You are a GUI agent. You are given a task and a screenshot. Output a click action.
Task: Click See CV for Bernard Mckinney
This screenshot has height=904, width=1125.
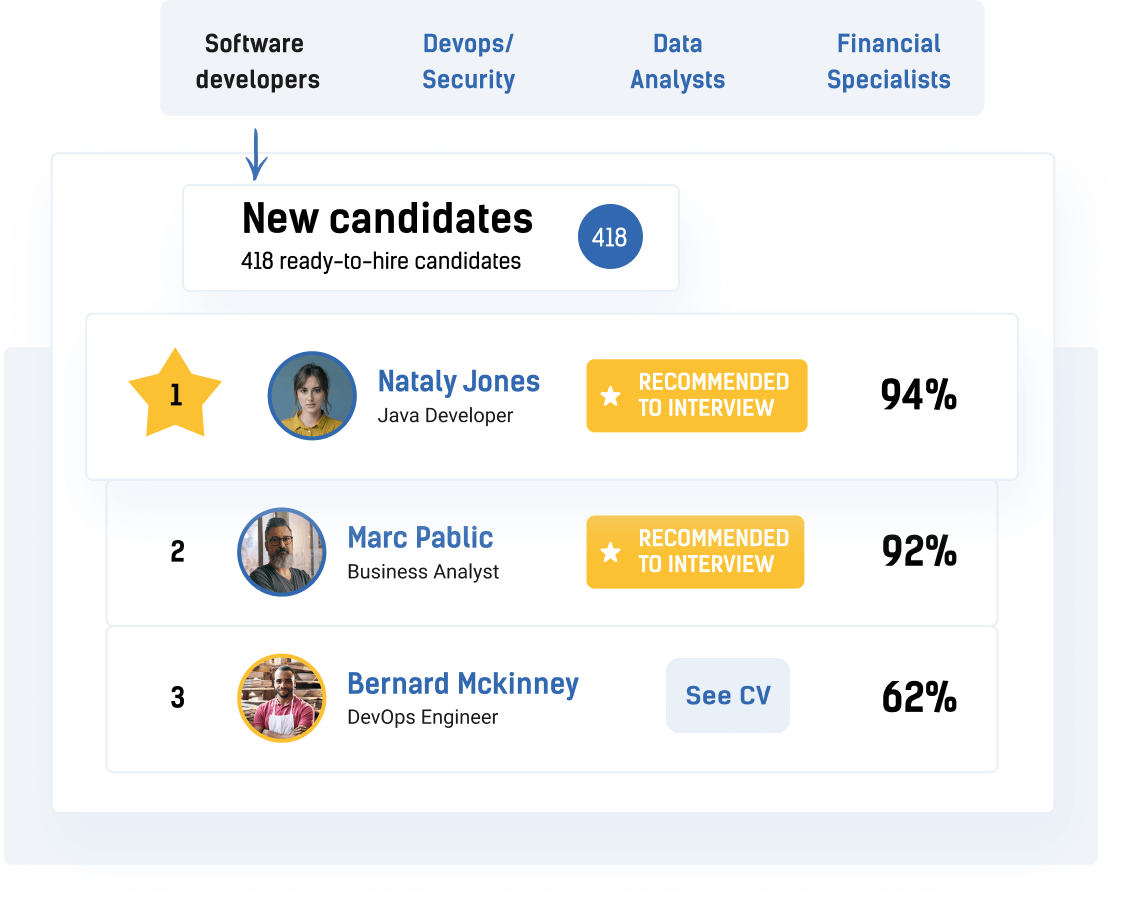coord(727,695)
